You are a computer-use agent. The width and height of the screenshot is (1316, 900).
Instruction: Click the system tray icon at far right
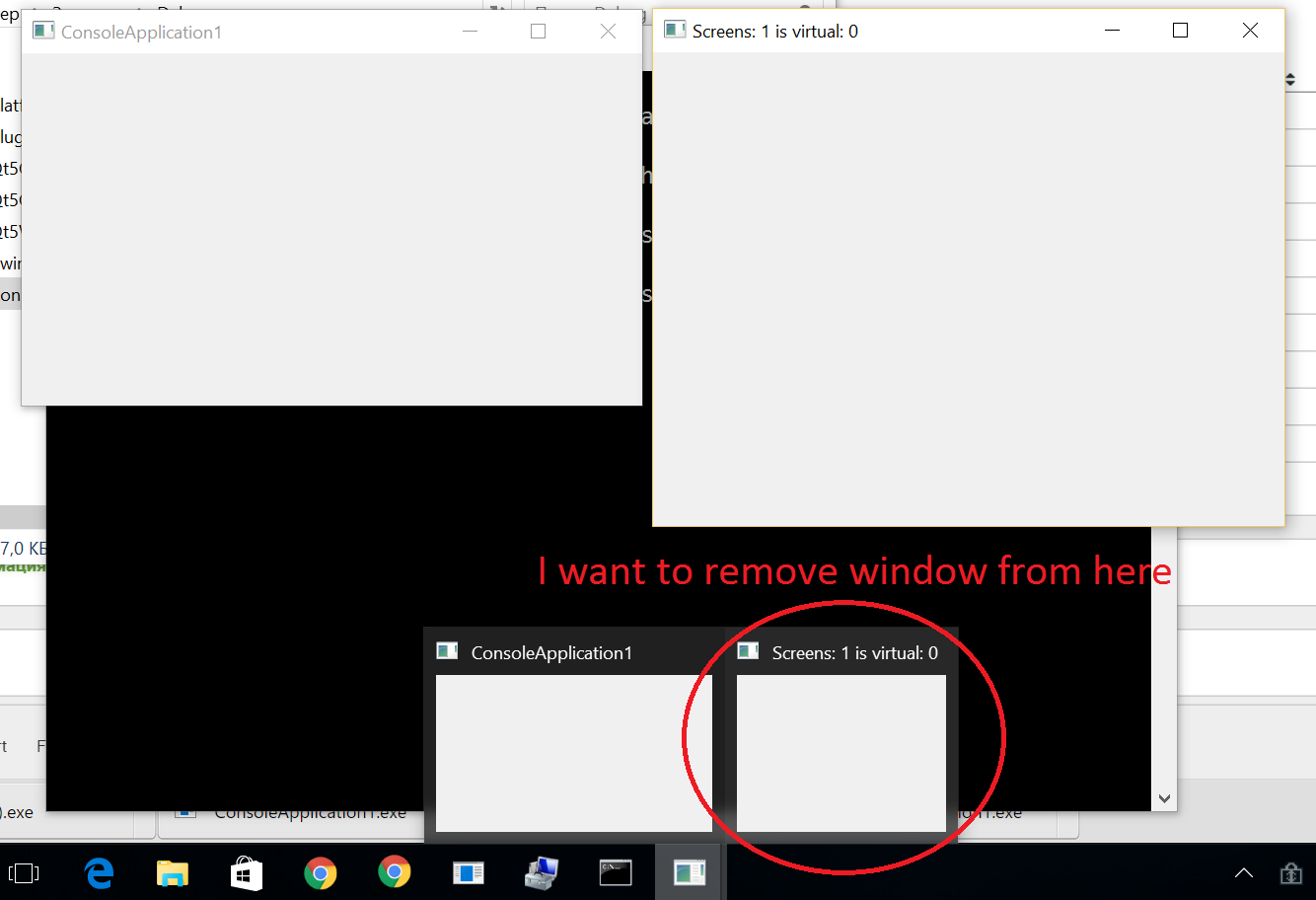[x=1290, y=872]
